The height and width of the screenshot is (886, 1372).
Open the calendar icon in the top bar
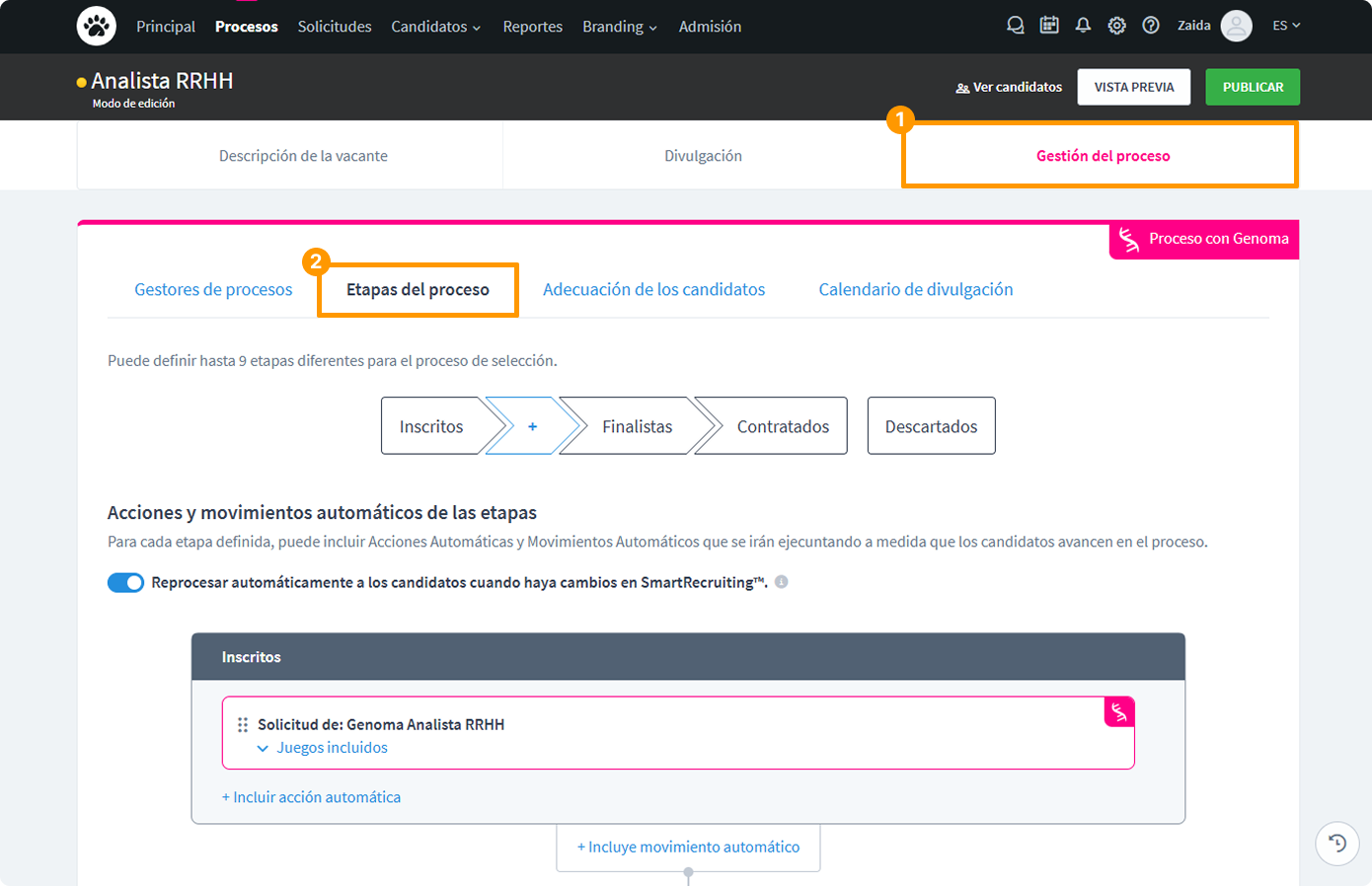1049,25
